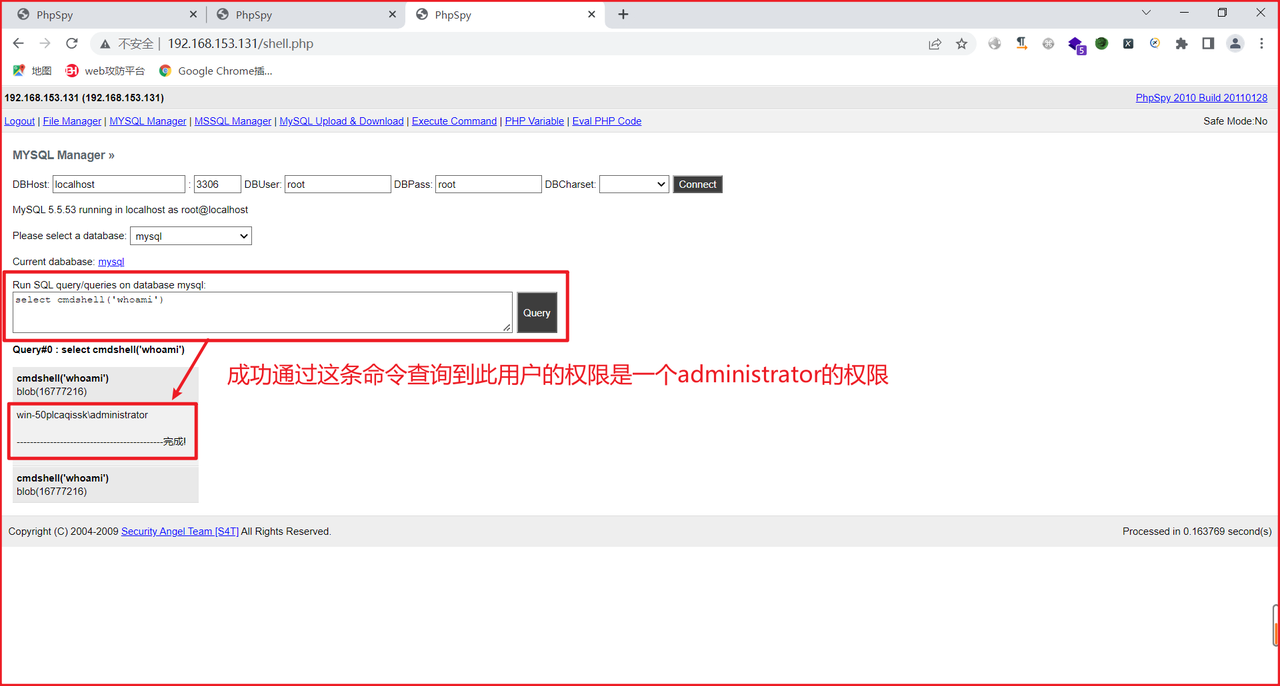Focus the DBHost field with localhost
This screenshot has width=1280, height=686.
119,184
